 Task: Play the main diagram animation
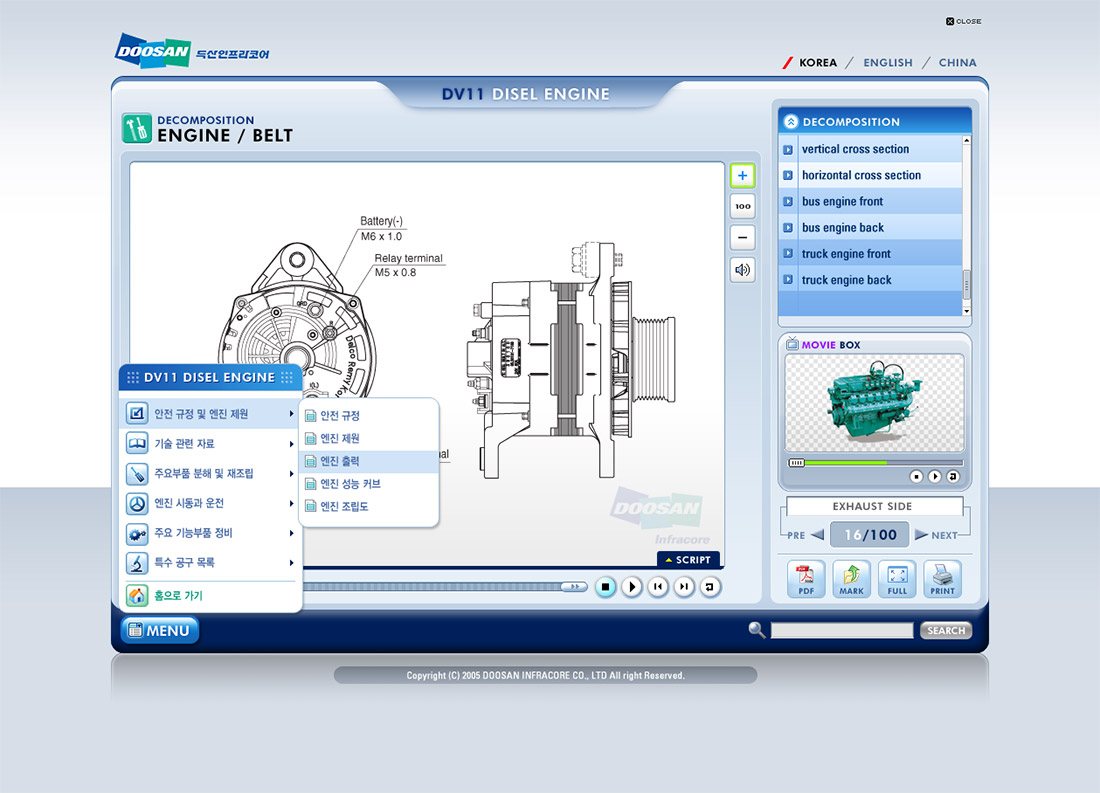(631, 587)
